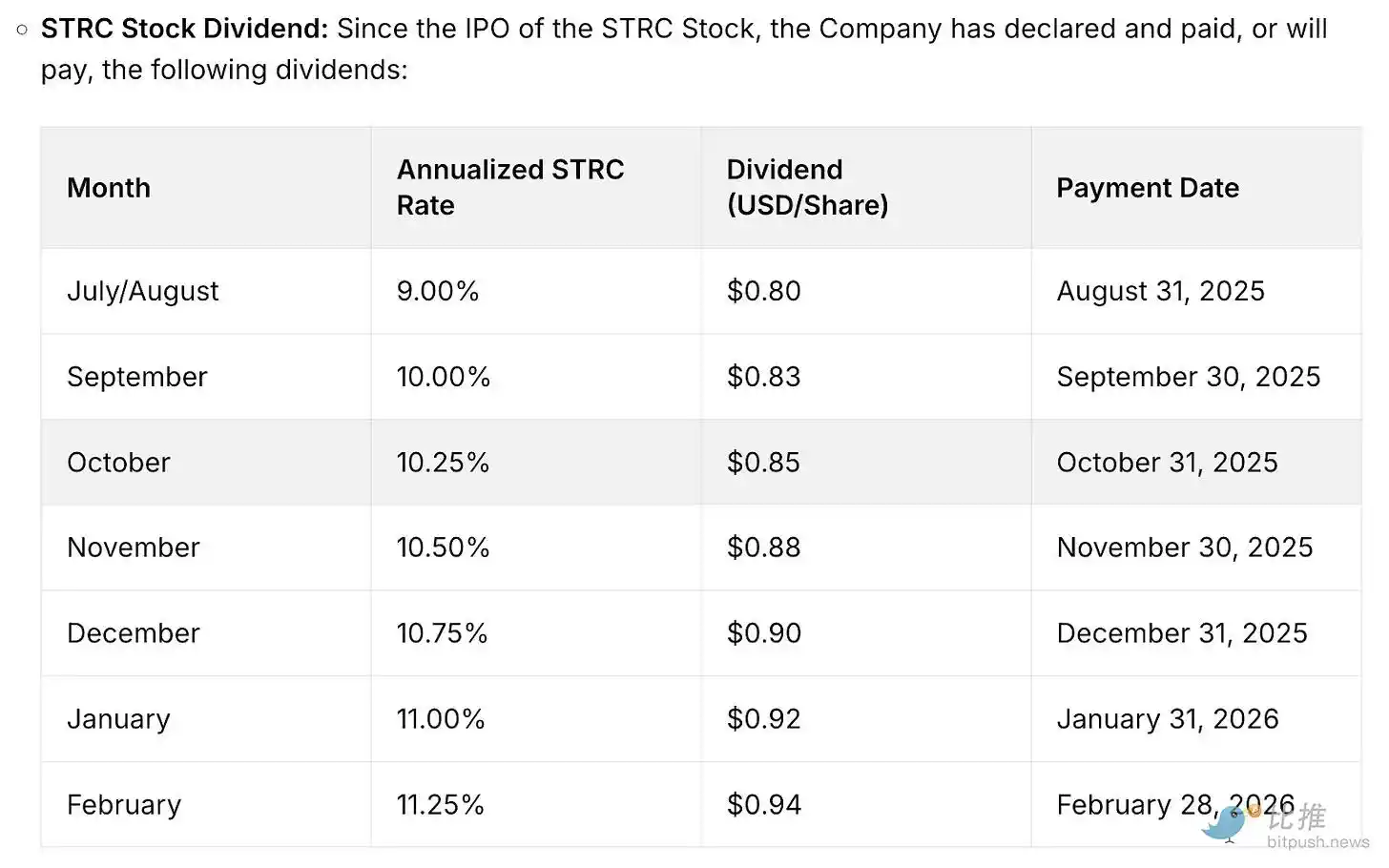This screenshot has height=868, width=1389.
Task: Click the 'Month' column header
Action: pos(109,188)
